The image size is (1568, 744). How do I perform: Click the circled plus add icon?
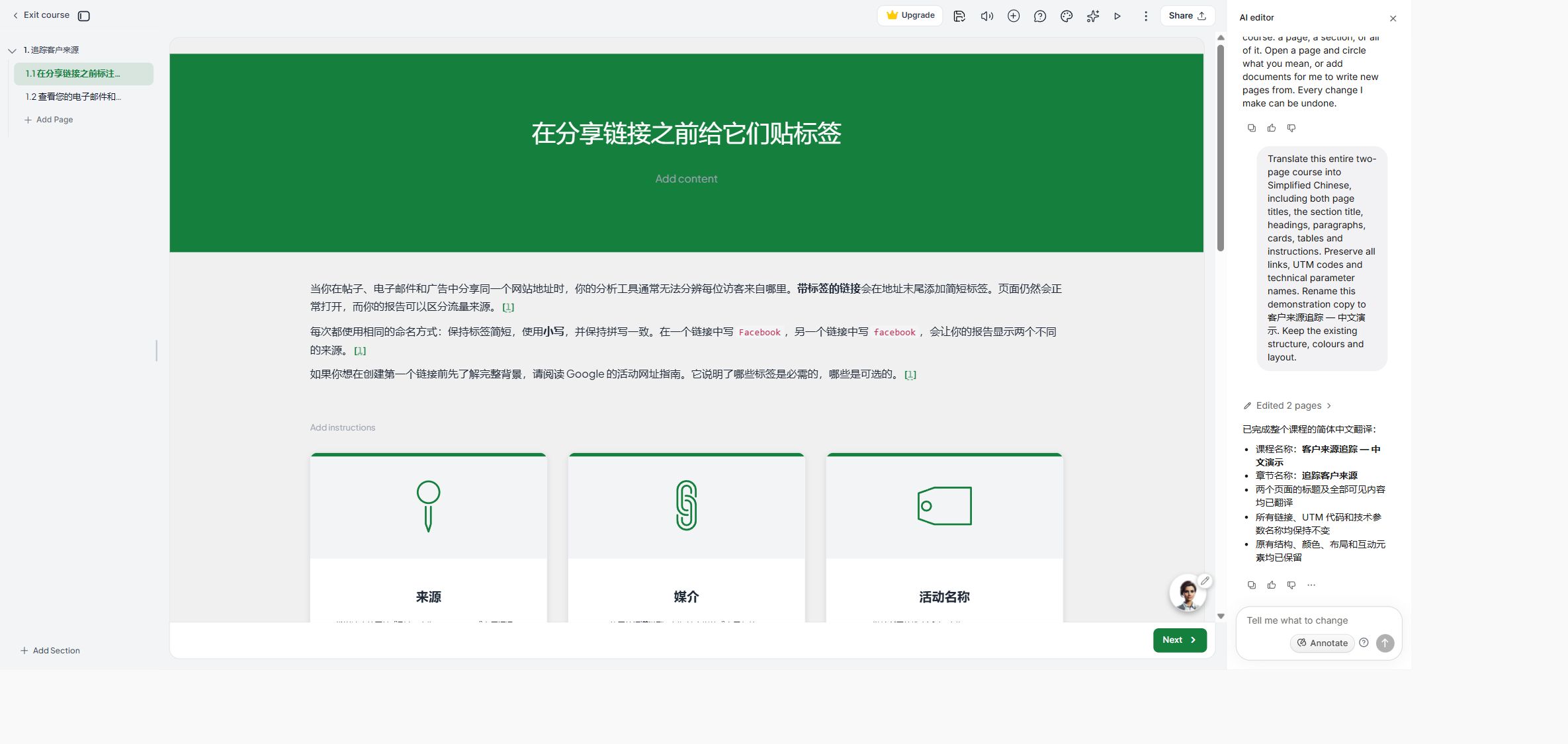1014,16
